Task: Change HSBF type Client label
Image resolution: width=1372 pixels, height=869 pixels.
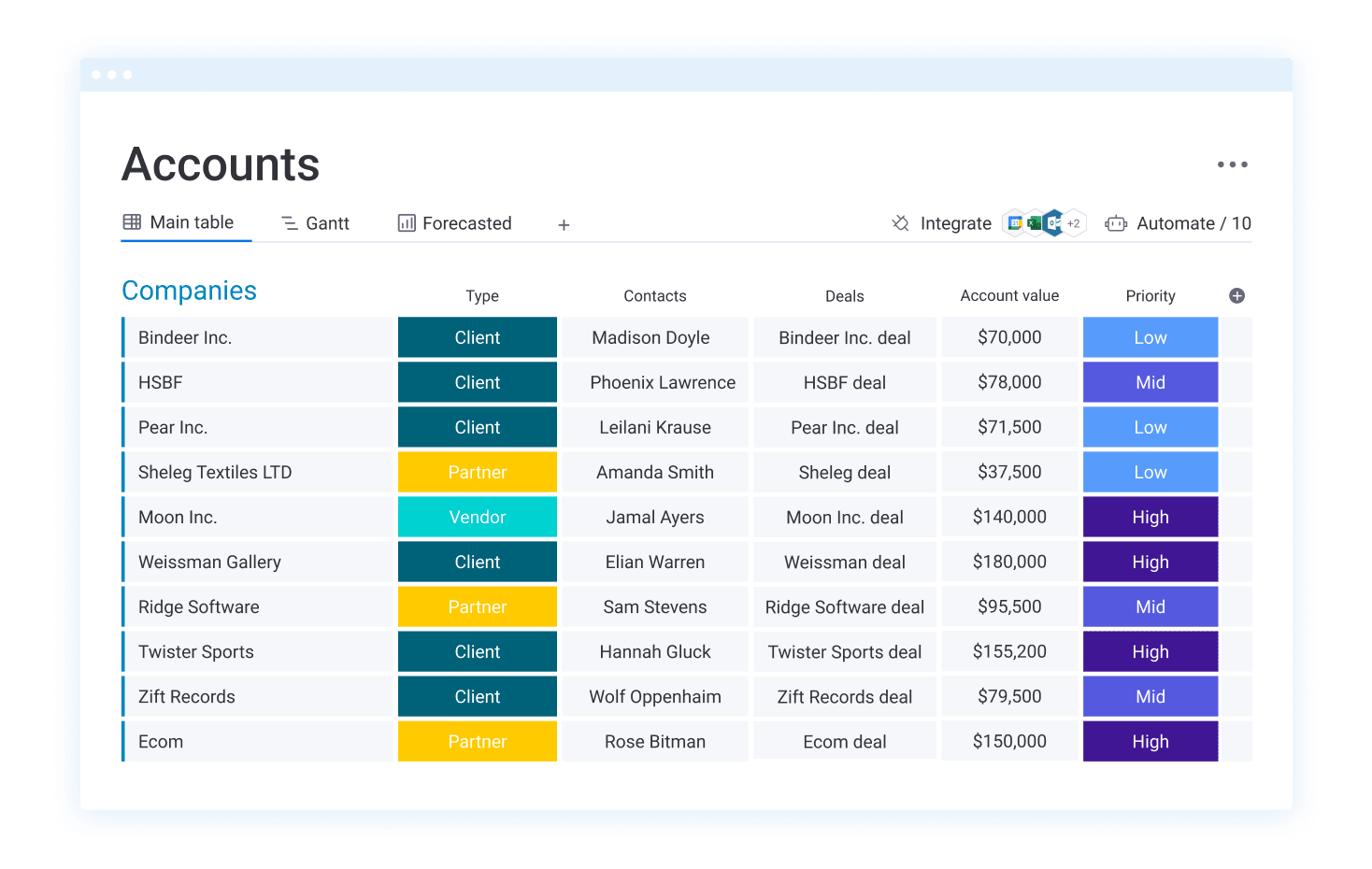Action: pyautogui.click(x=478, y=382)
